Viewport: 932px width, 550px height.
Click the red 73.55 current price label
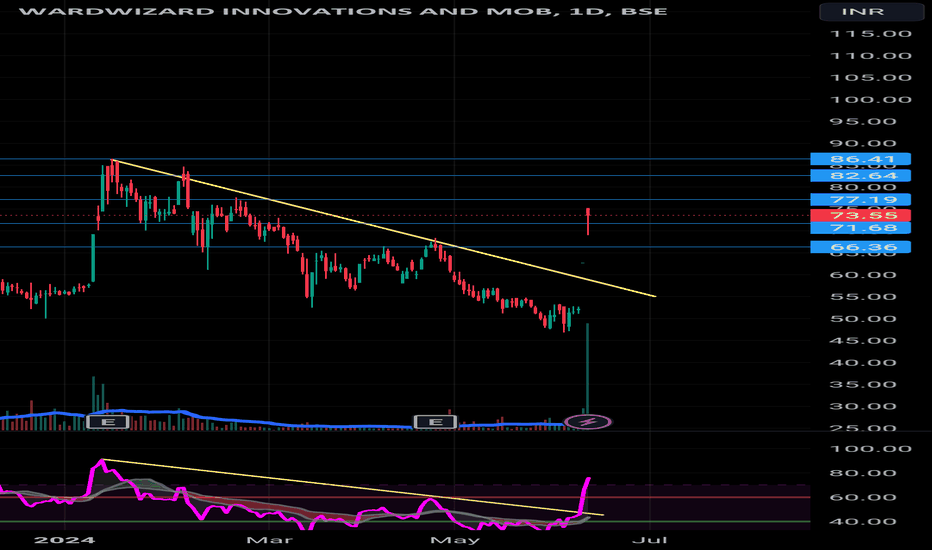point(860,215)
